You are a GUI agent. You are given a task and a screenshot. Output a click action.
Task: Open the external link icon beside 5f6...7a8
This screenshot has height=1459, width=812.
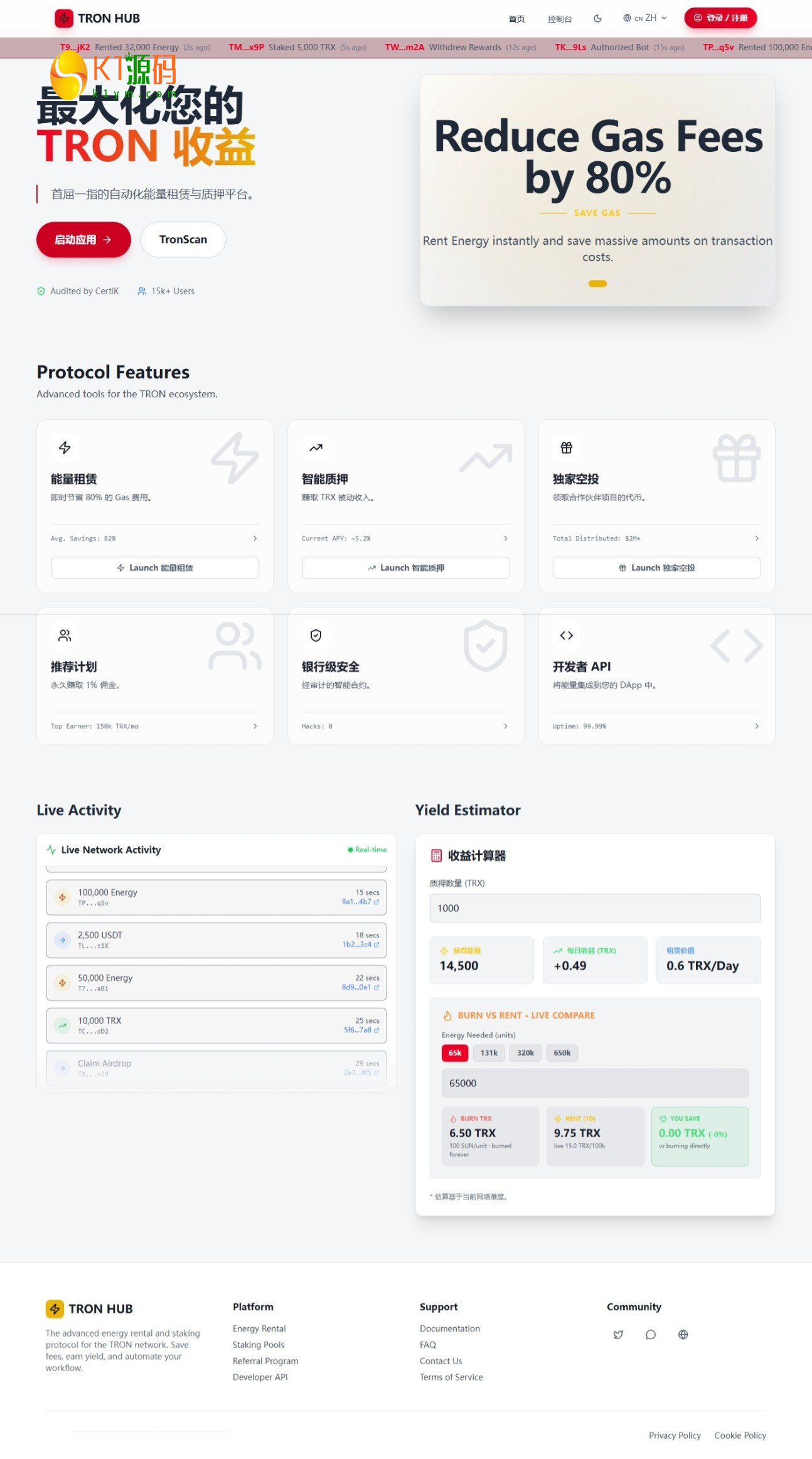click(377, 1030)
